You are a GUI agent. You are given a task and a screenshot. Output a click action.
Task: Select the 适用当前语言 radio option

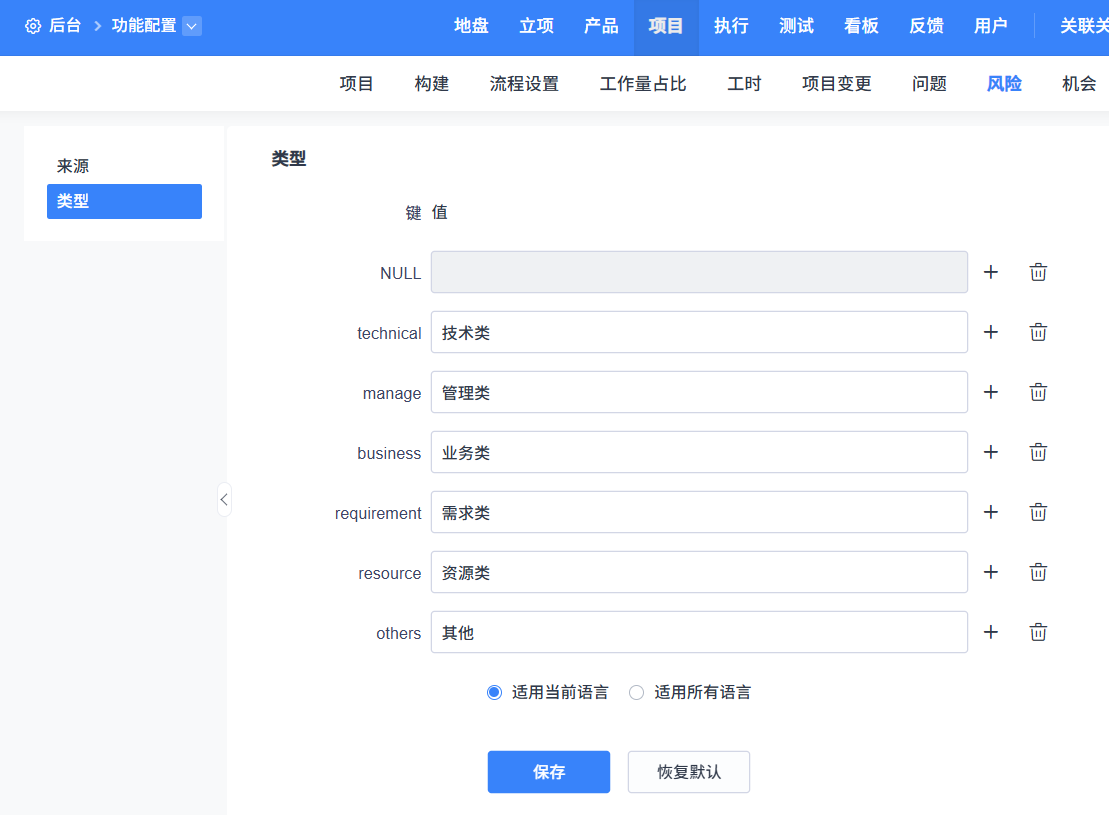click(494, 692)
